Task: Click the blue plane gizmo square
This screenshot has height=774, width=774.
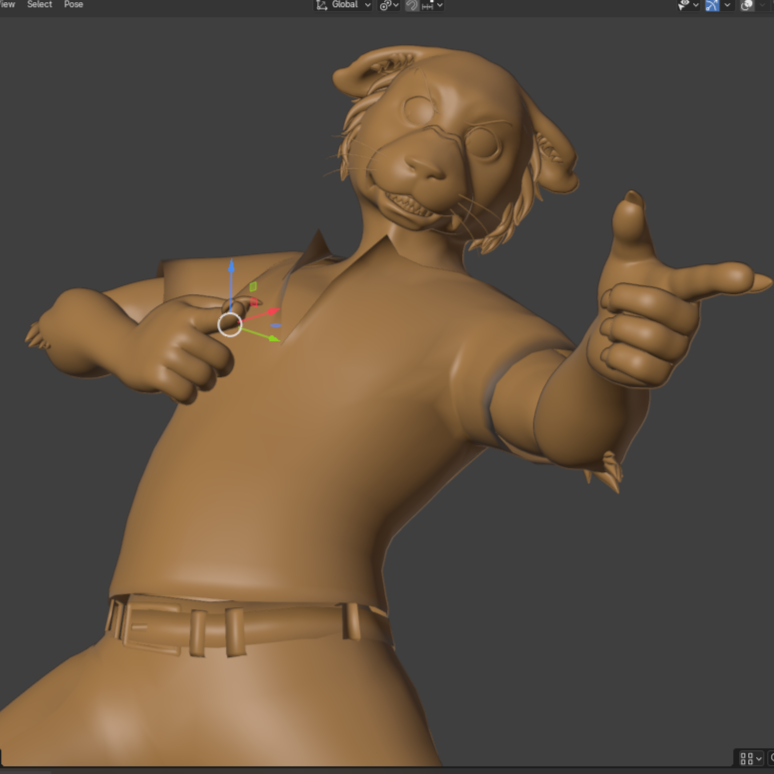Action: click(276, 325)
